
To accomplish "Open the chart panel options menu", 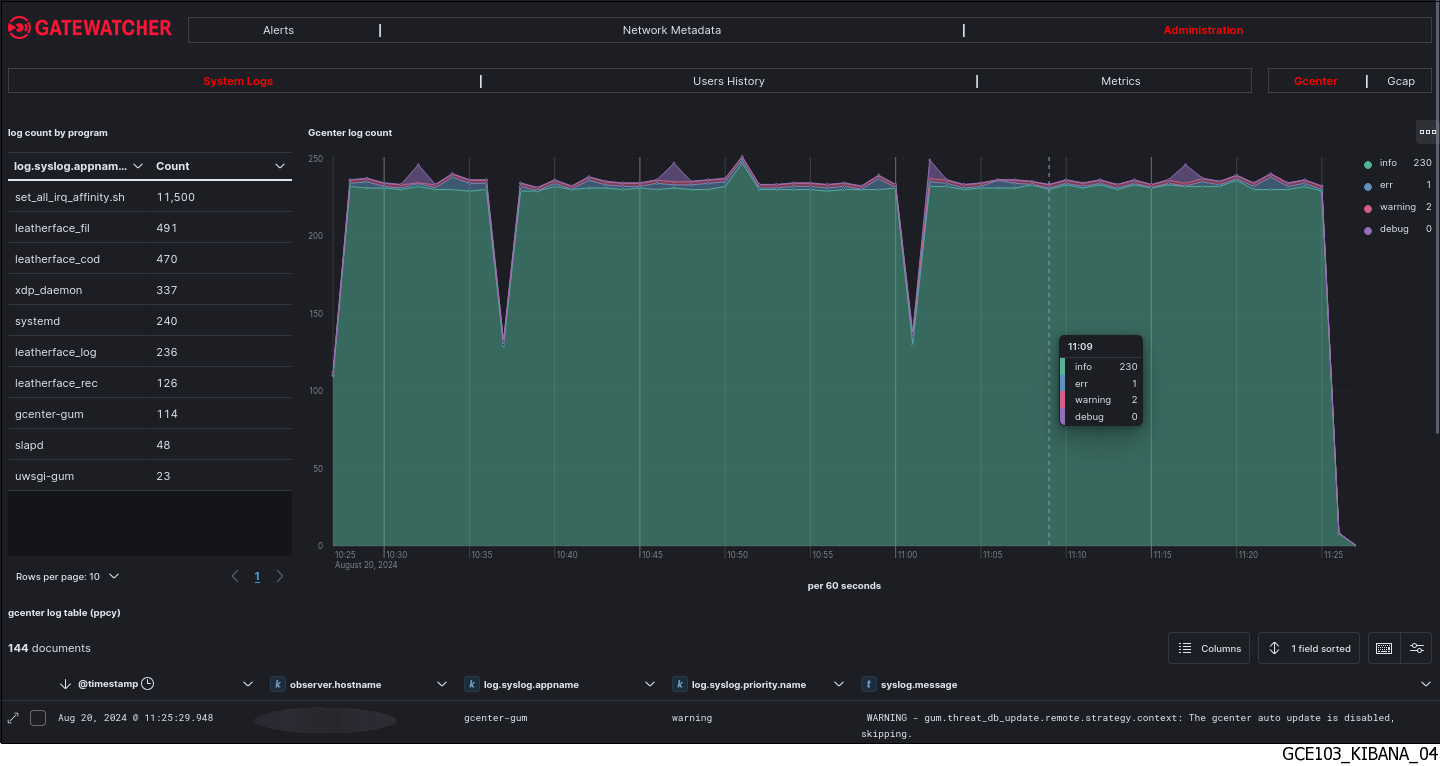I will pyautogui.click(x=1428, y=131).
